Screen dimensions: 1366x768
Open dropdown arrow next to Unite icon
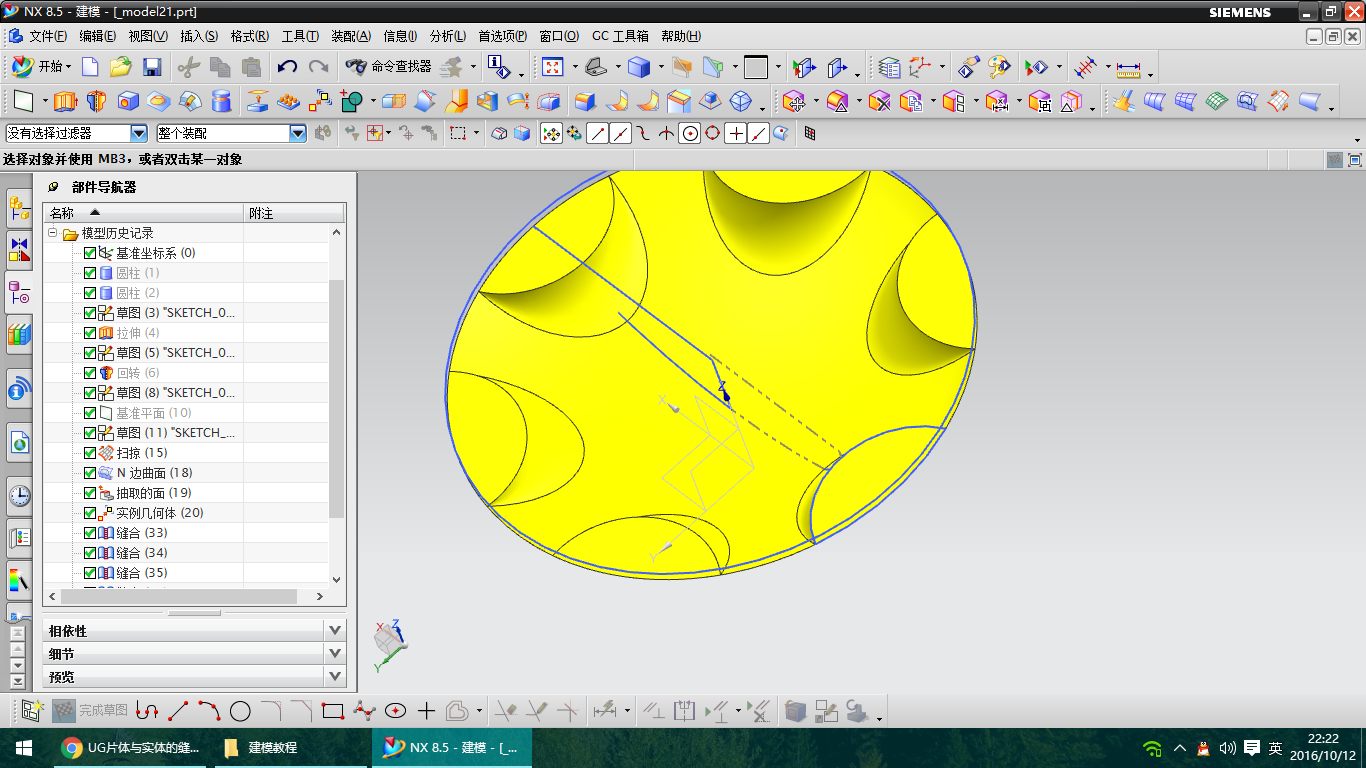pyautogui.click(x=373, y=102)
